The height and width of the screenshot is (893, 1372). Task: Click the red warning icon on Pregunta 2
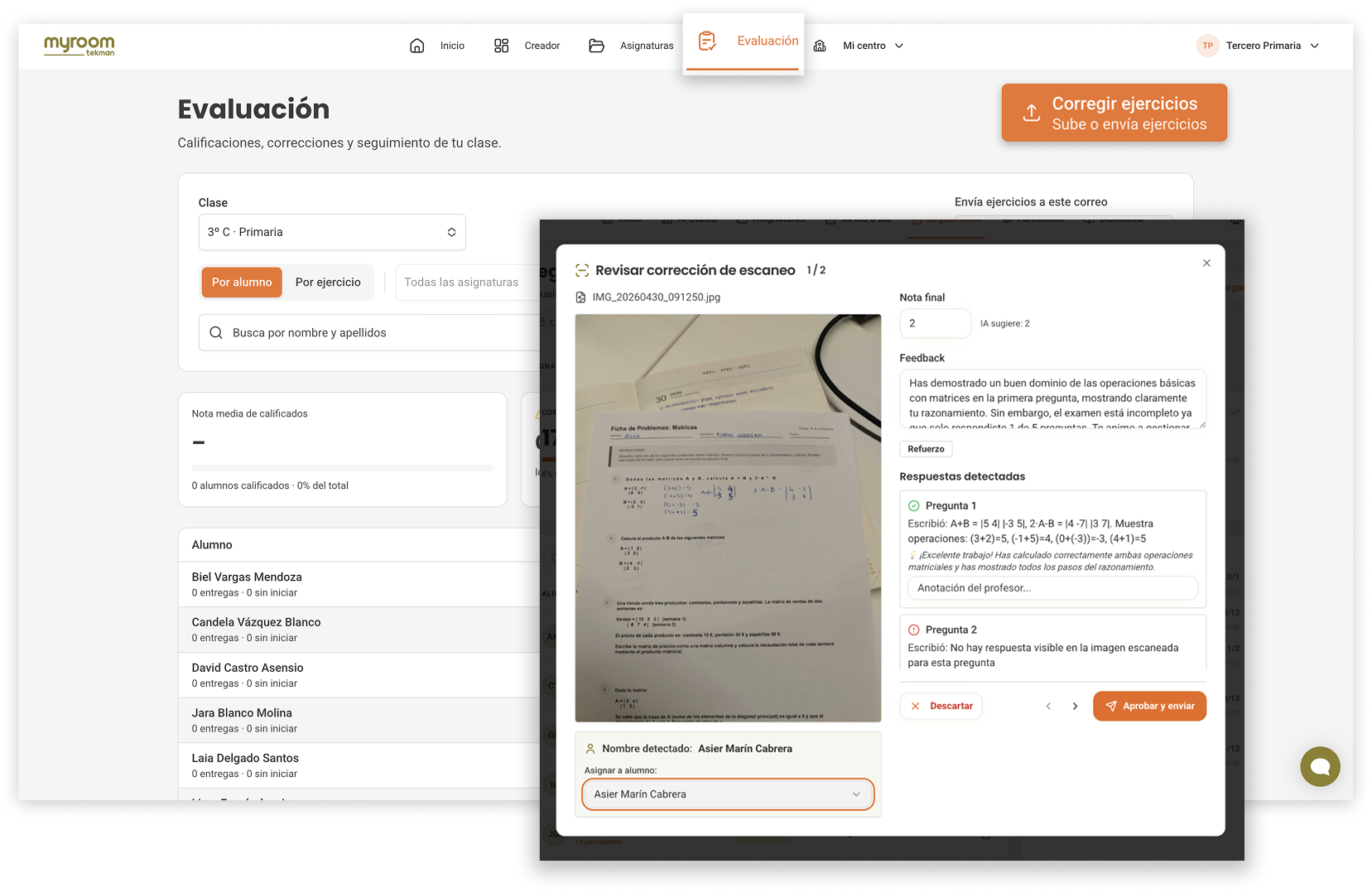tap(914, 630)
